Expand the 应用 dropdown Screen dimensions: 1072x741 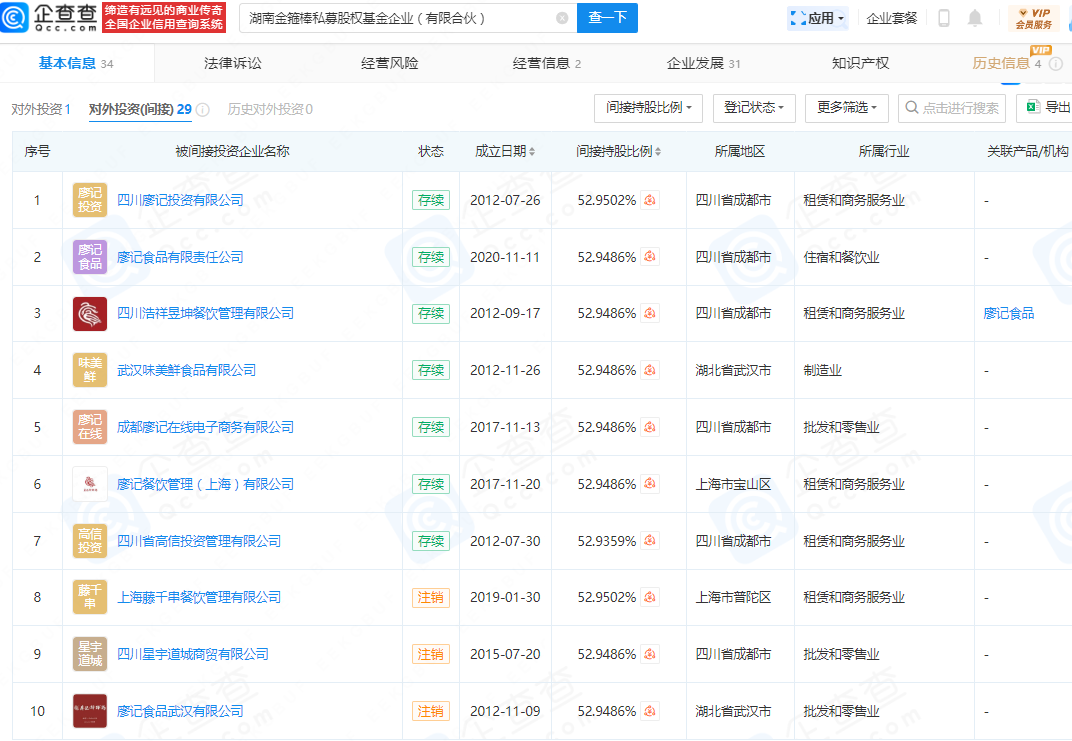coord(818,18)
